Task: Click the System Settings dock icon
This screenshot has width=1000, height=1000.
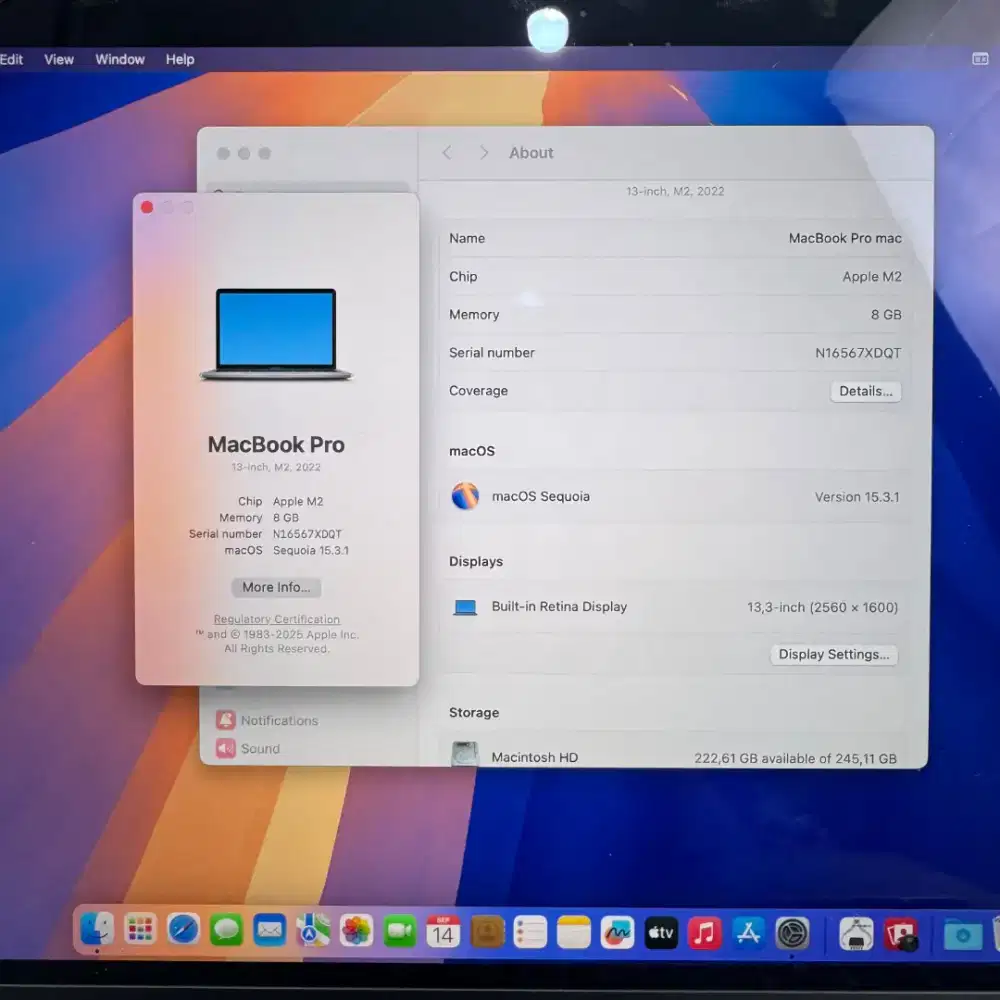Action: click(793, 934)
